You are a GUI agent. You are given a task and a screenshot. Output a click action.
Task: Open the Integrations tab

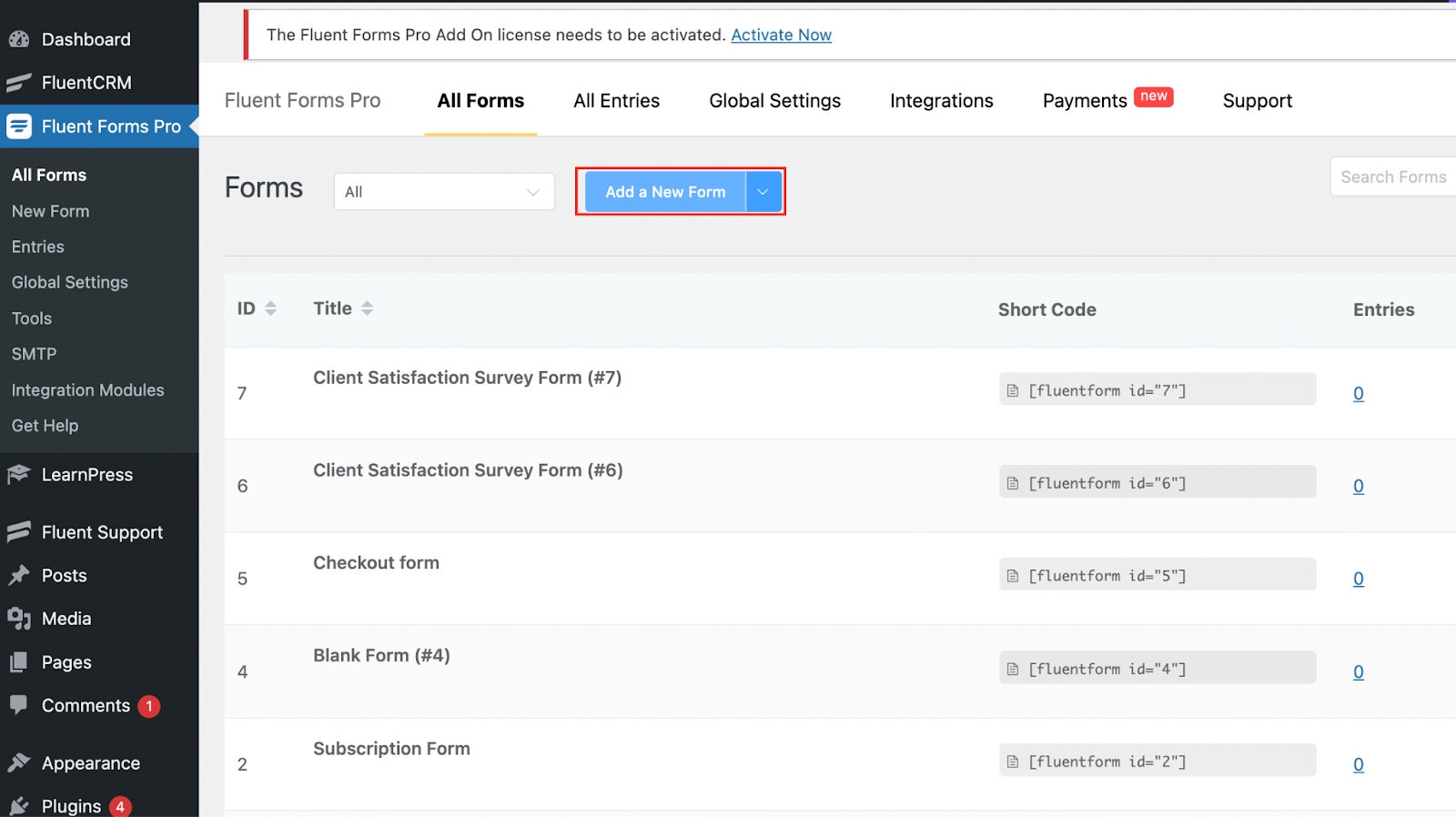(941, 101)
